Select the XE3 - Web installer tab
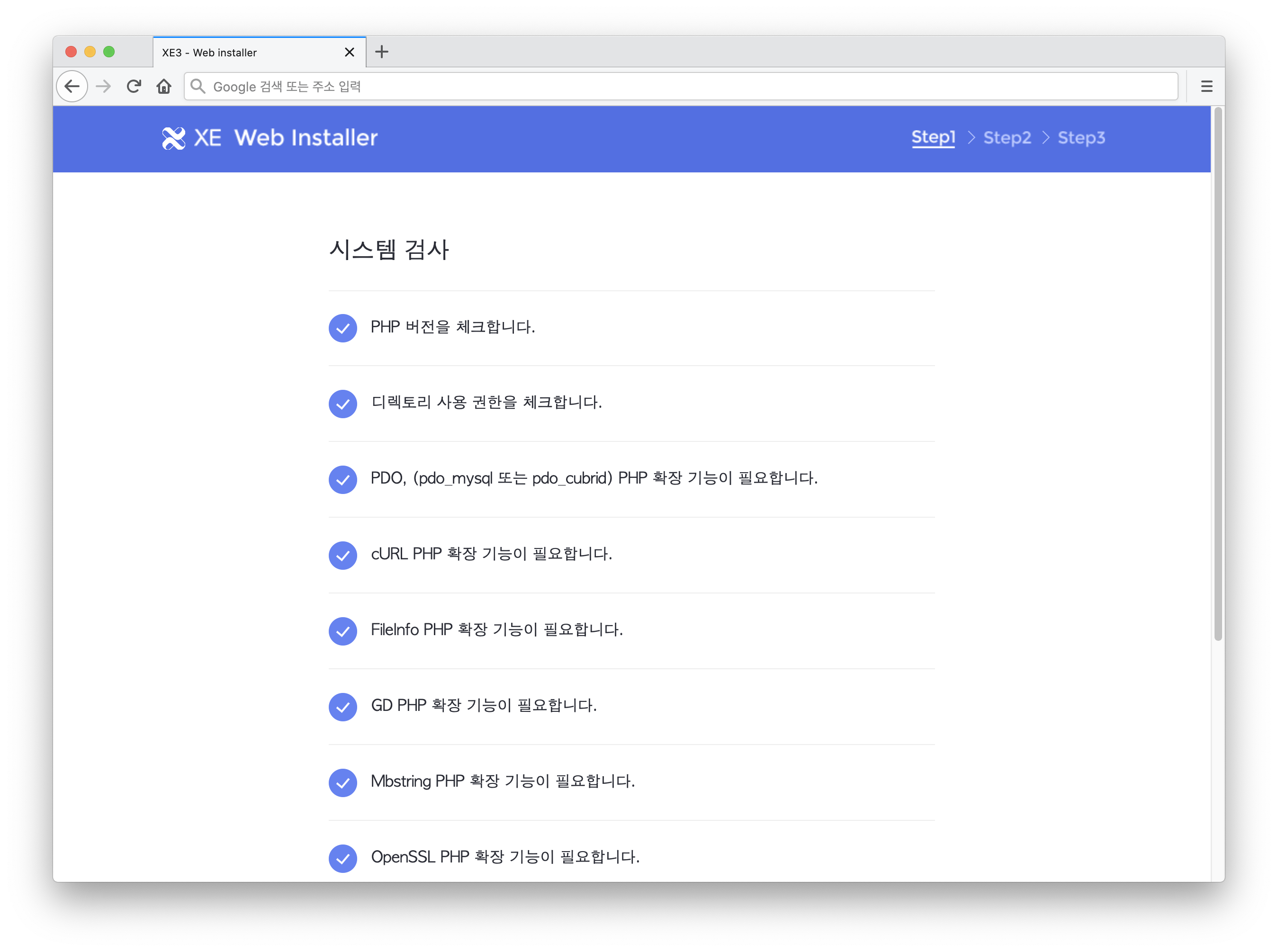 259,53
